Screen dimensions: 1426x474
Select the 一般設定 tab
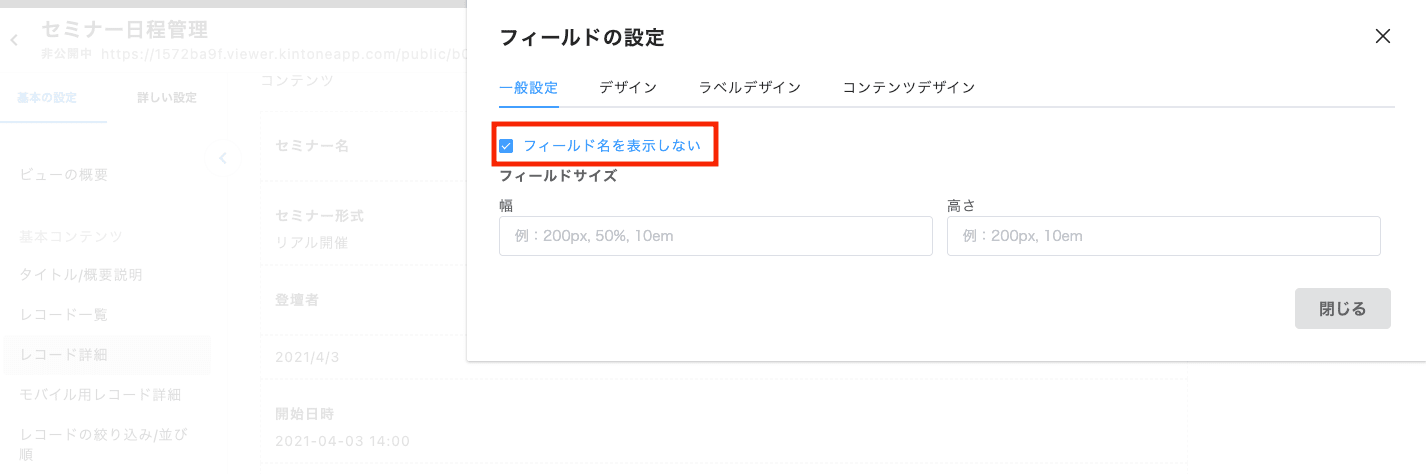coord(529,87)
